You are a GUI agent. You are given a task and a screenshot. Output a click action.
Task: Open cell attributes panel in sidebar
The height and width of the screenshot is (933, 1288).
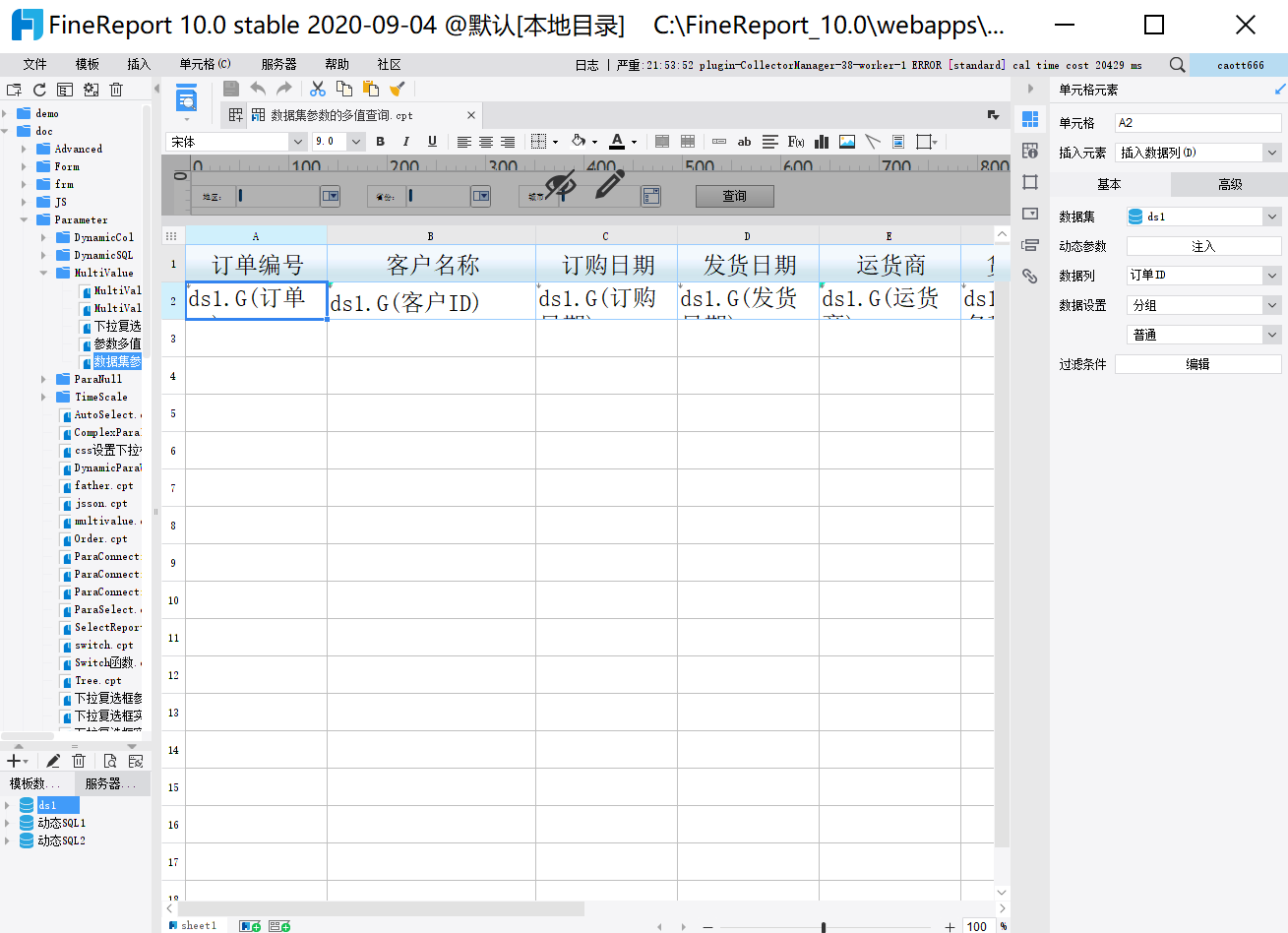1030,151
